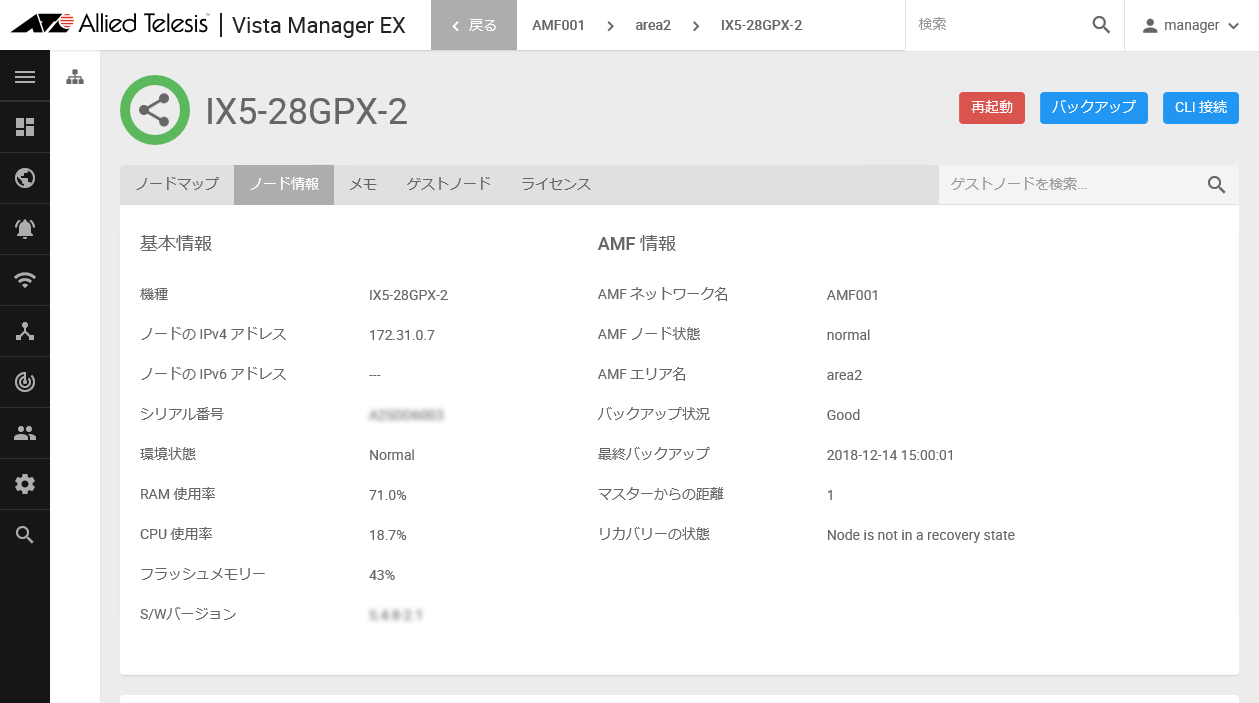The height and width of the screenshot is (703, 1259).
Task: Click the hierarchy tree icon in secondary panel
Action: coord(75,77)
